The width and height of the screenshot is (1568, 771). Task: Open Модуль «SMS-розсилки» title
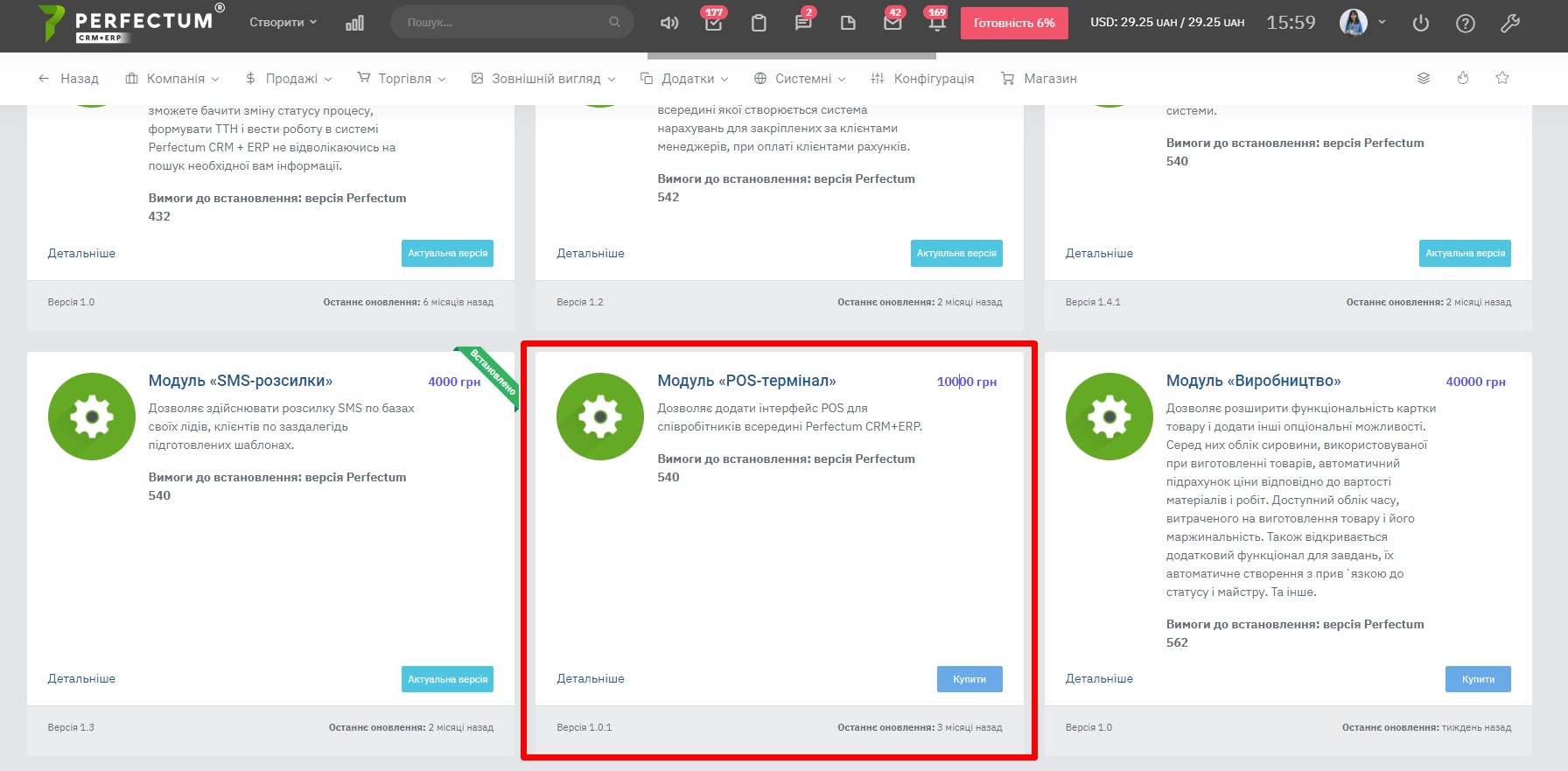(x=241, y=381)
